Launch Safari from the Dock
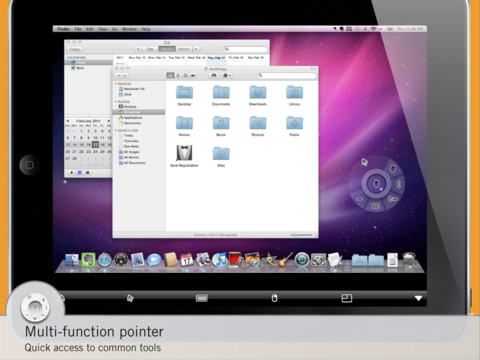This screenshot has height=360, width=480. 104,259
